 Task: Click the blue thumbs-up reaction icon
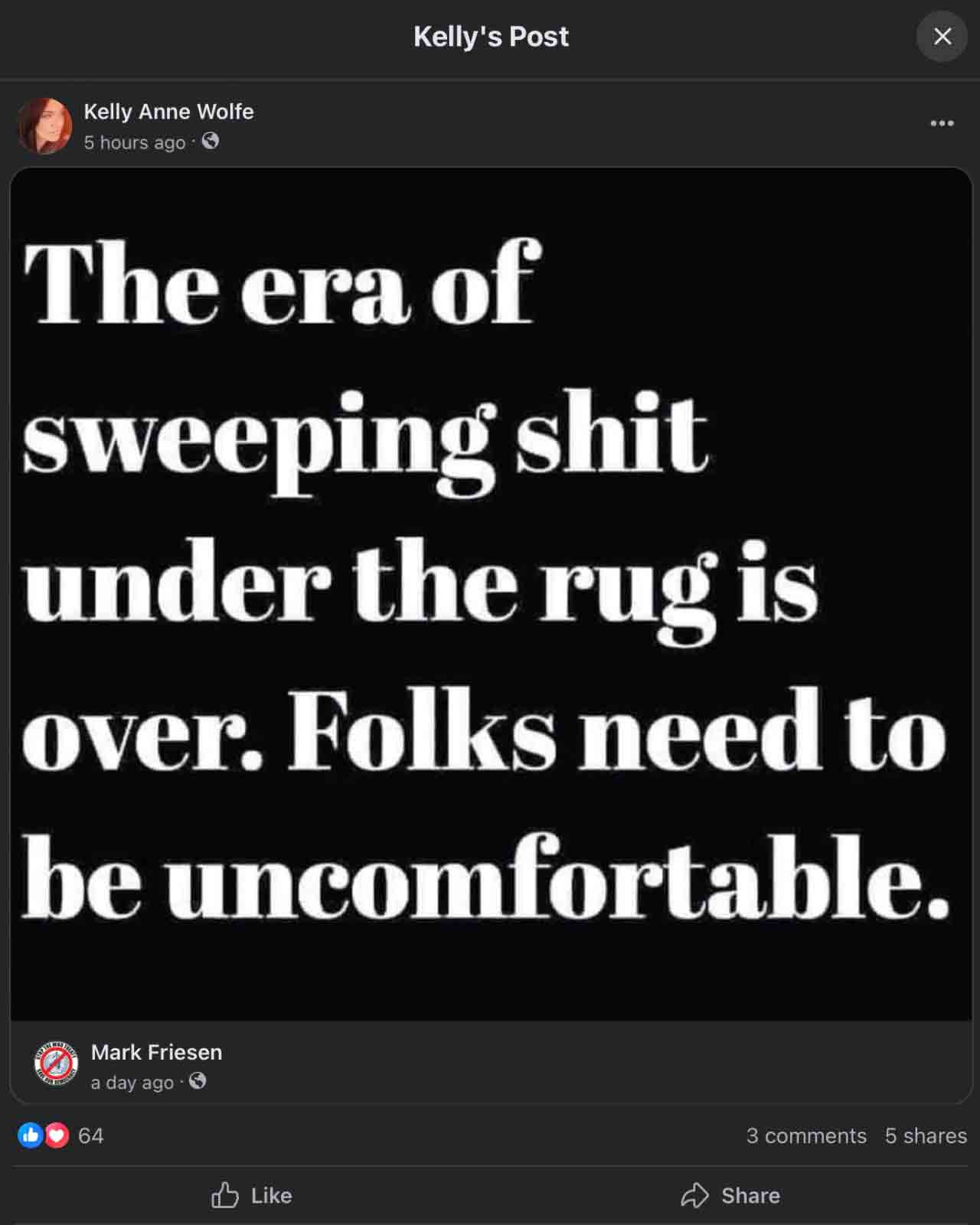coord(31,1135)
